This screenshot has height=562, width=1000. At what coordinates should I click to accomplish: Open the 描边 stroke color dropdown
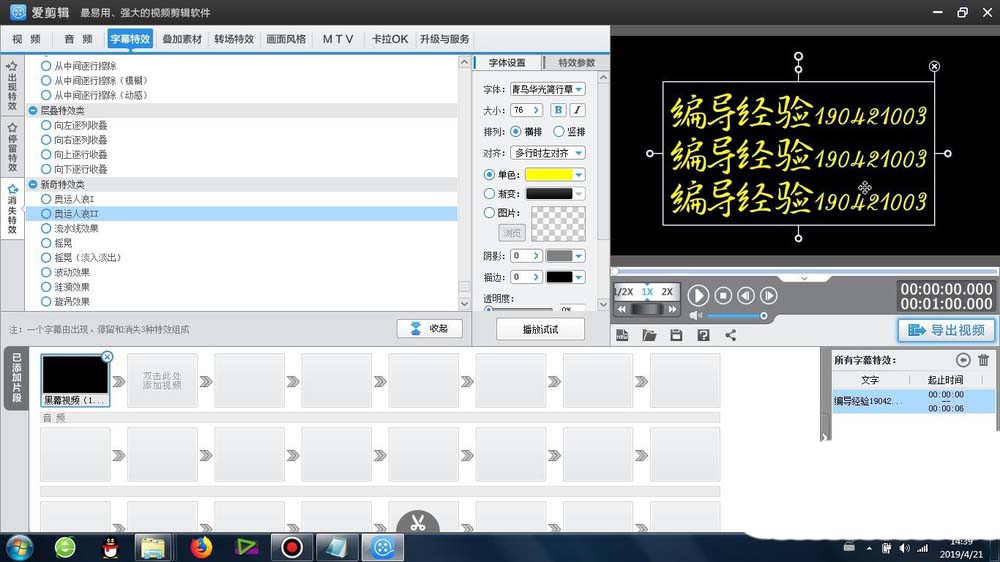pyautogui.click(x=578, y=277)
